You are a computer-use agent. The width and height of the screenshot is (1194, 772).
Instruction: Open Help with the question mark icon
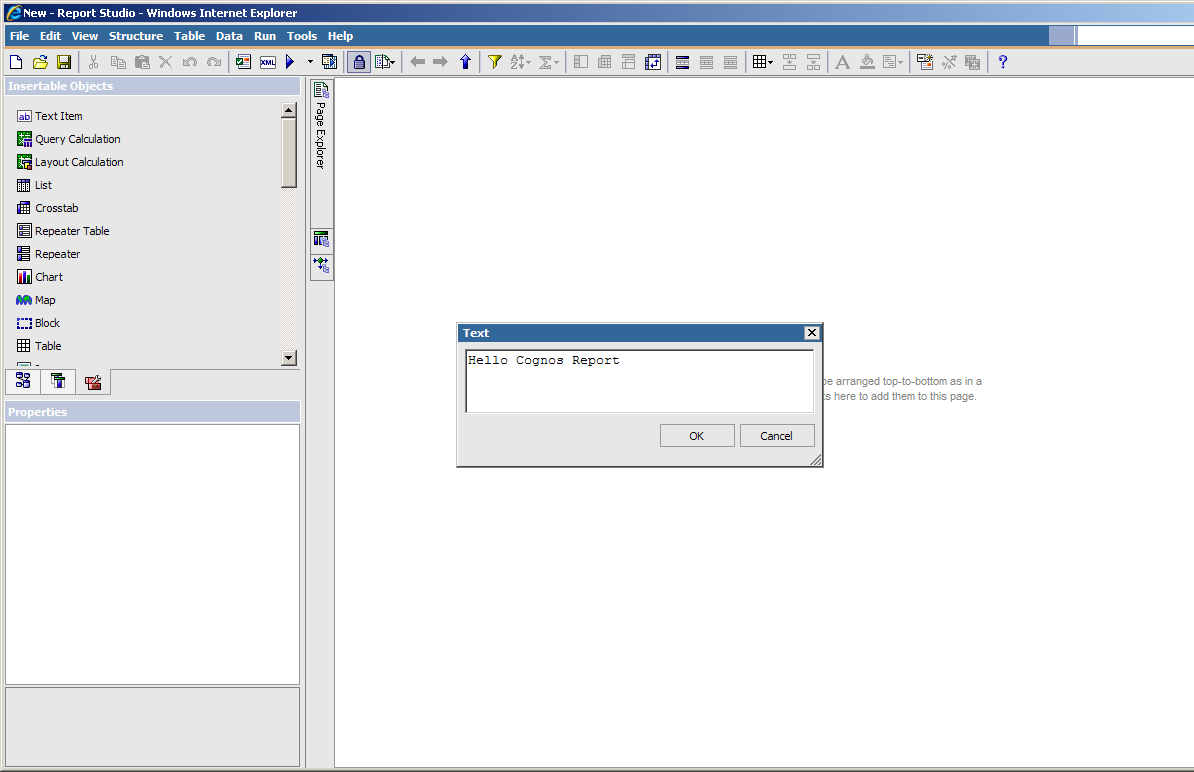[x=1003, y=62]
